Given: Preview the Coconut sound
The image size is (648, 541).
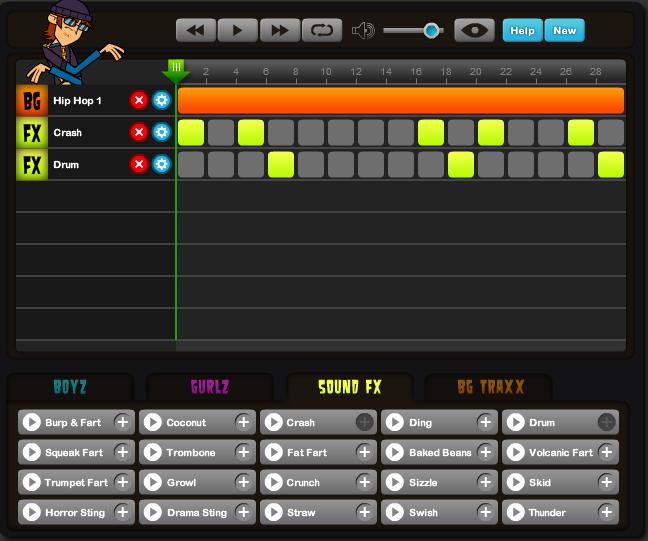Looking at the screenshot, I should point(153,422).
